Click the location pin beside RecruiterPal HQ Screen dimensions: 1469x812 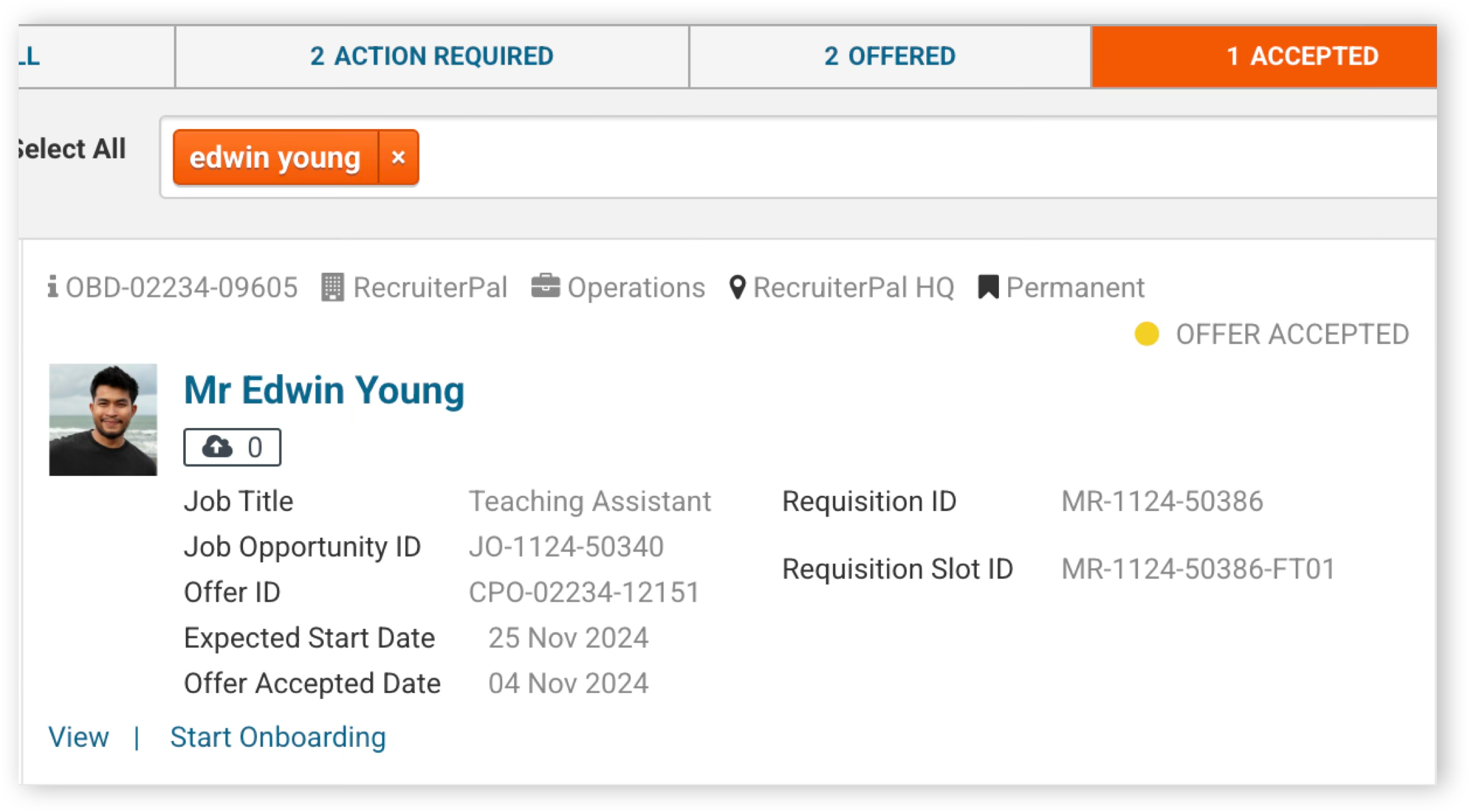737,288
